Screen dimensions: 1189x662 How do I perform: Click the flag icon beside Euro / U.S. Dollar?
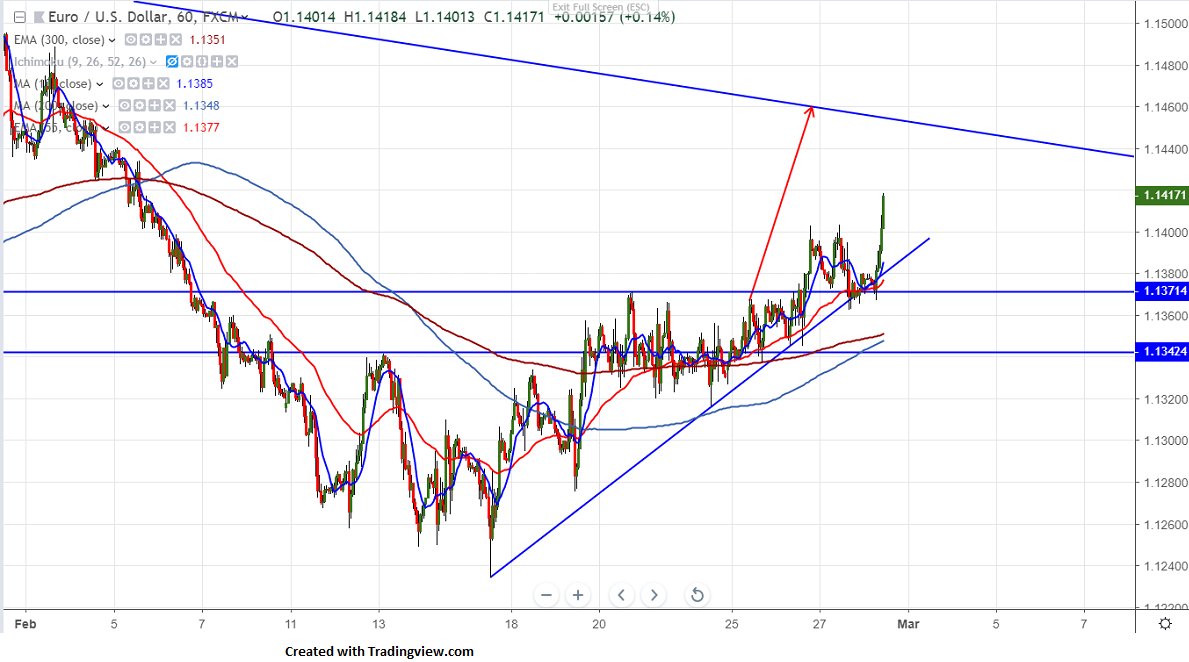tap(38, 17)
